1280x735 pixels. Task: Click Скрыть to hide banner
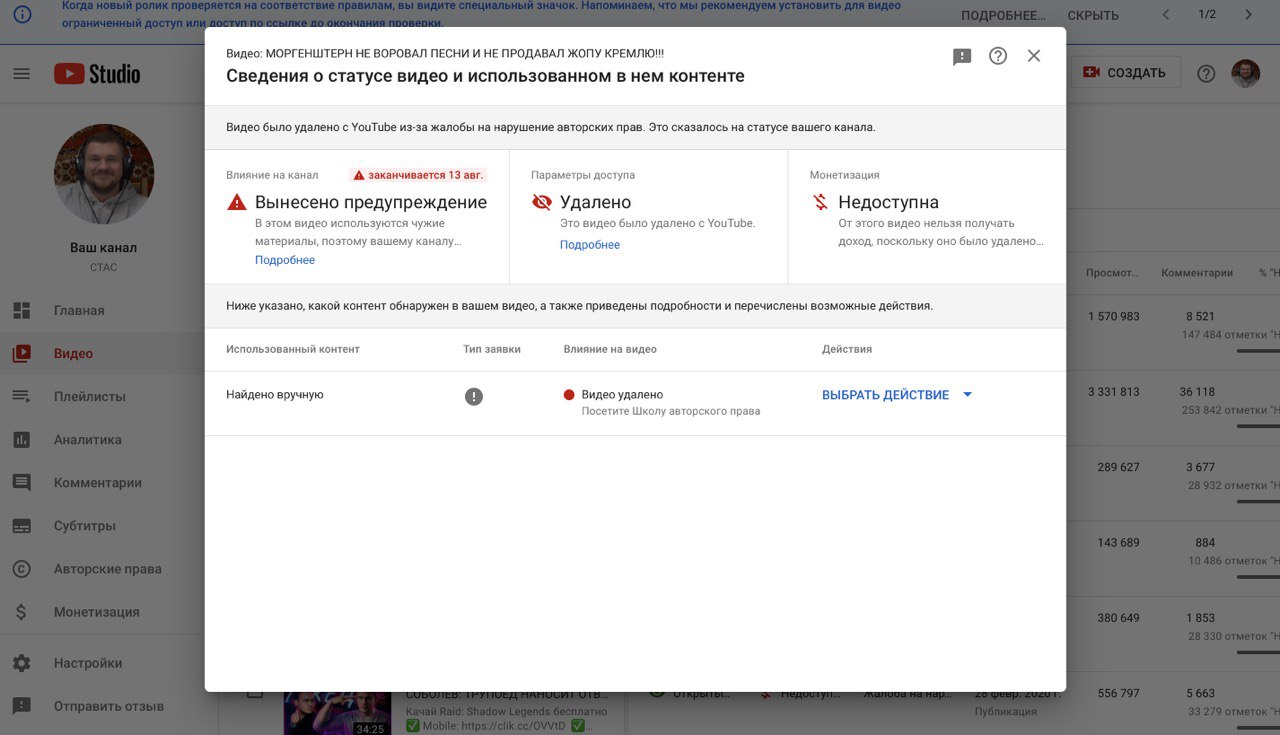click(1093, 15)
